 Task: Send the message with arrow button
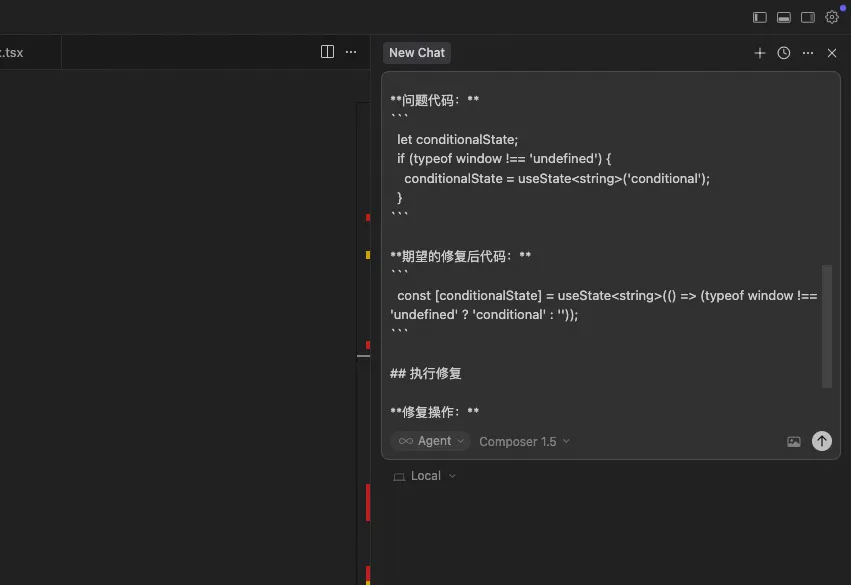point(822,441)
